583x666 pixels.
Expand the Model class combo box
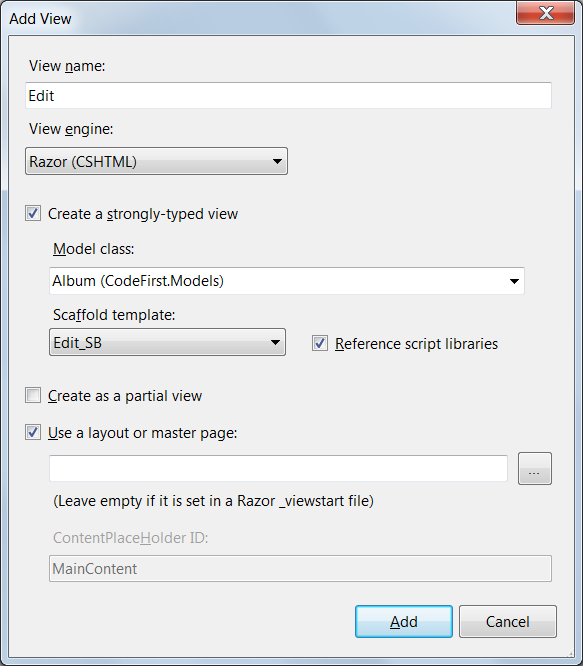click(x=287, y=281)
